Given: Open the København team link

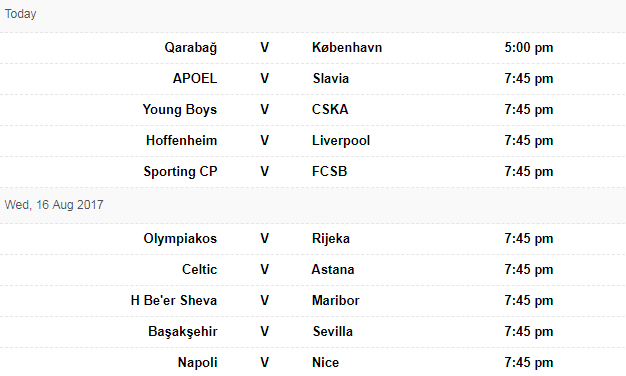Looking at the screenshot, I should [347, 47].
